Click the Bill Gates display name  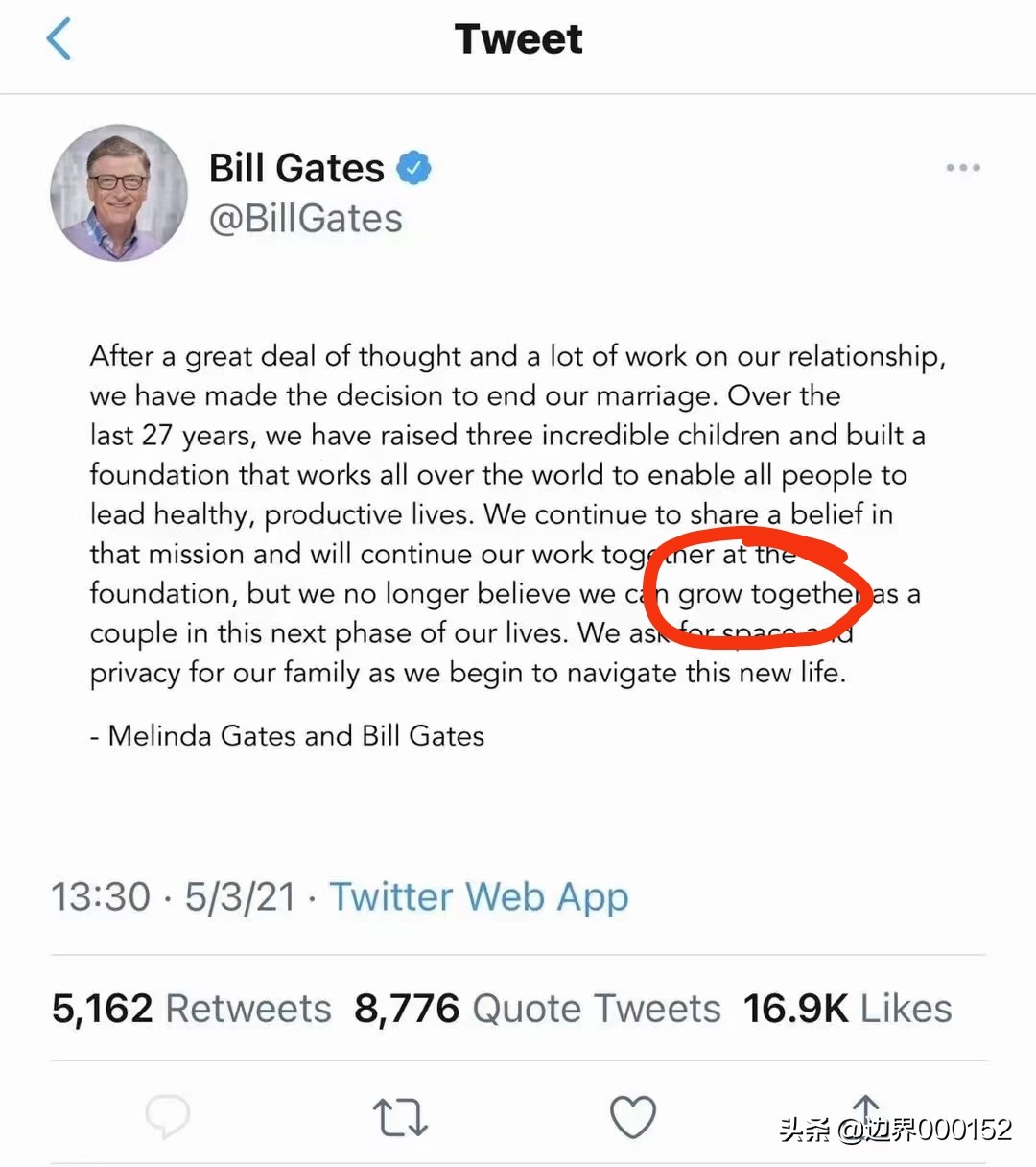coord(296,169)
